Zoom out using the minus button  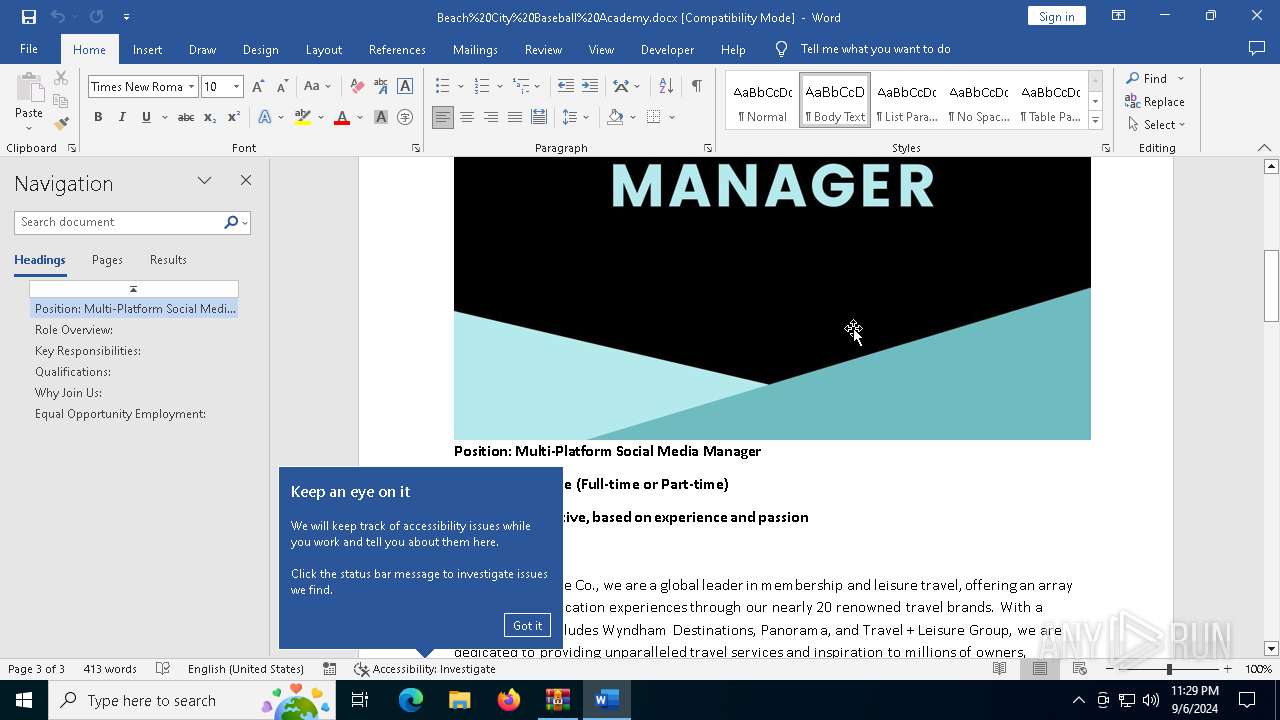(1110, 669)
